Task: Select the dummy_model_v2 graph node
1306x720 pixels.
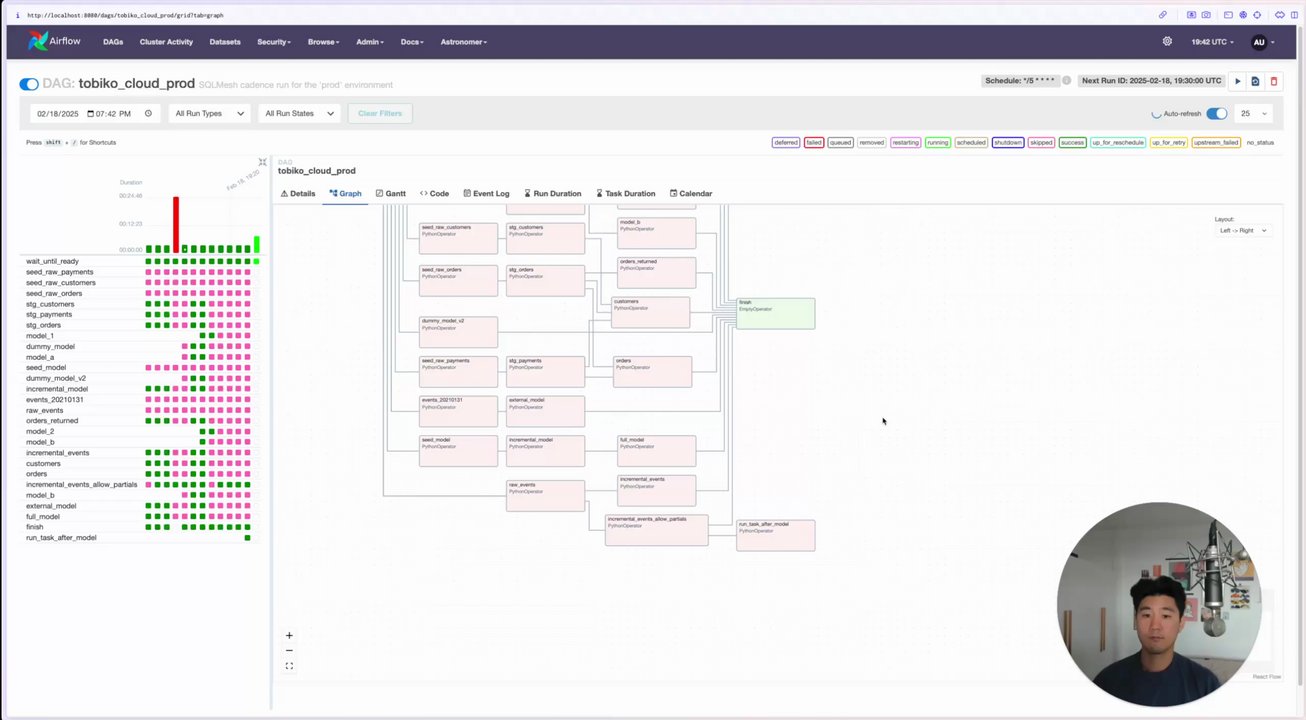Action: point(458,332)
